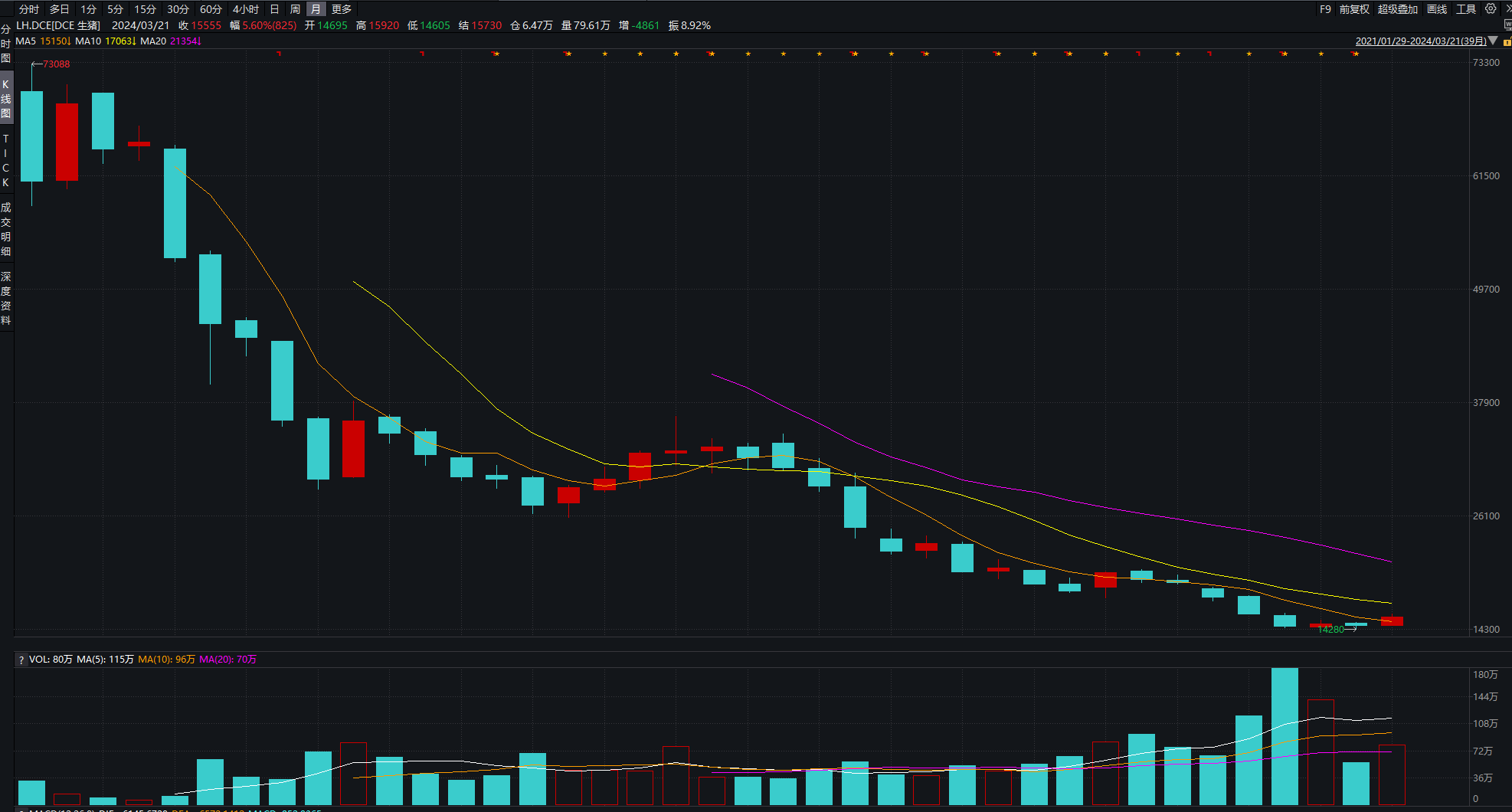Open the settings gear icon
1512x812 pixels.
click(x=1491, y=9)
